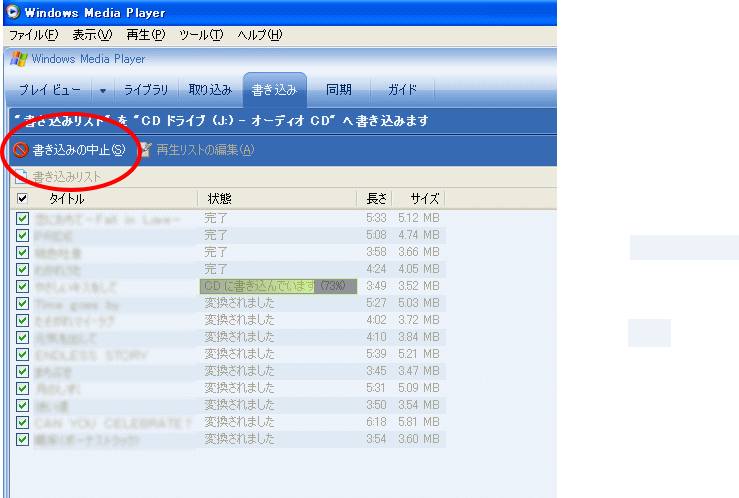739x498 pixels.
Task: Click the 3:49 length cell
Action: 376,286
